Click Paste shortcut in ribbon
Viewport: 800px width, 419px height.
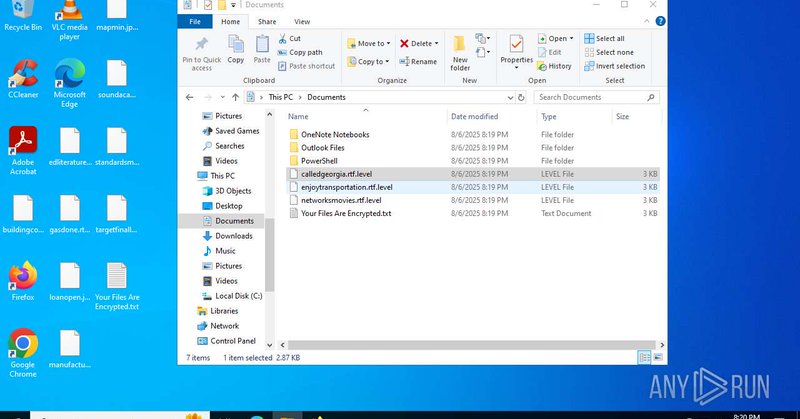tap(307, 66)
